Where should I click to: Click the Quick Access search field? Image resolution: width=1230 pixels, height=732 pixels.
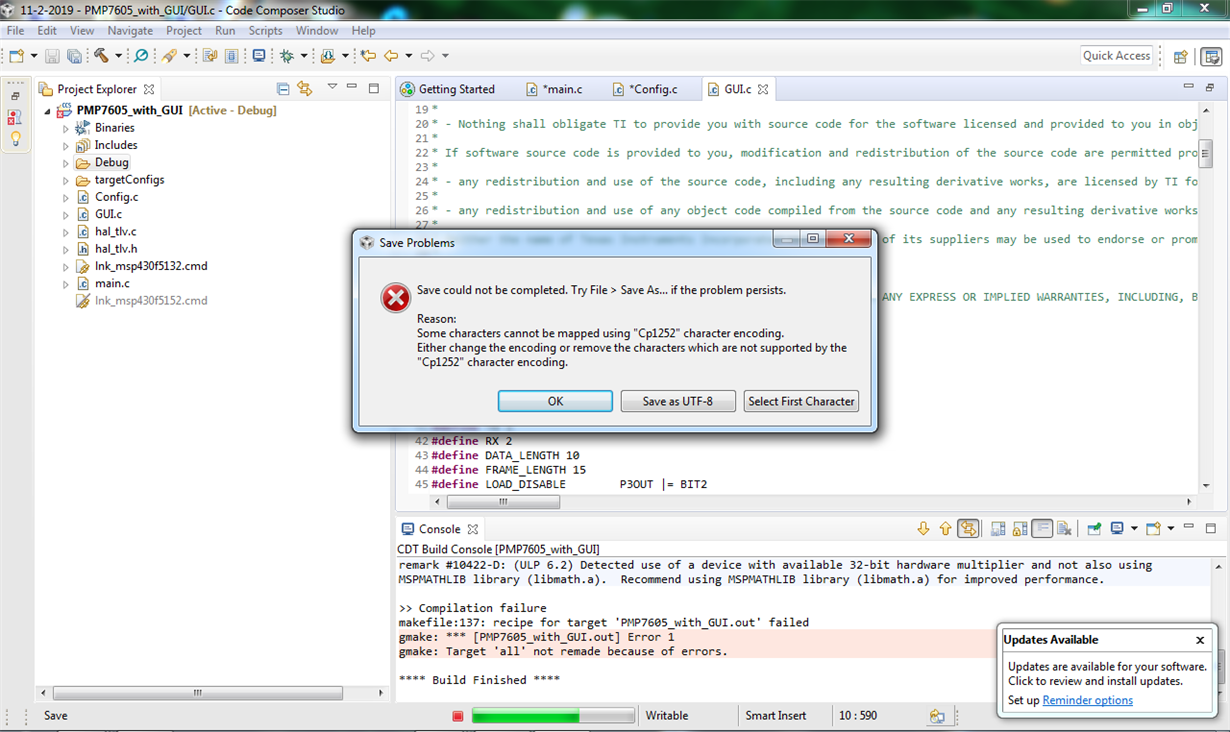point(1116,56)
